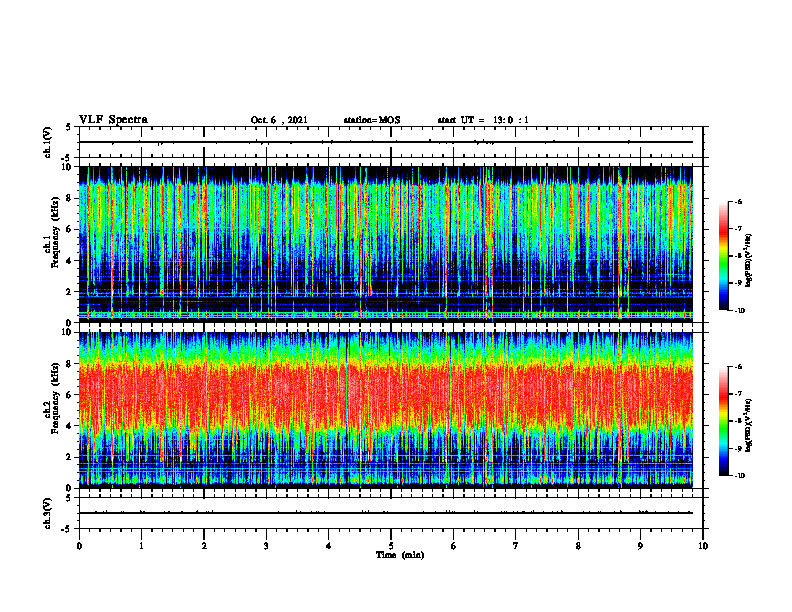Click the "4" kHz tick on ch.2 spectrogram axis
Image resolution: width=792 pixels, height=612 pixels.
point(70,426)
